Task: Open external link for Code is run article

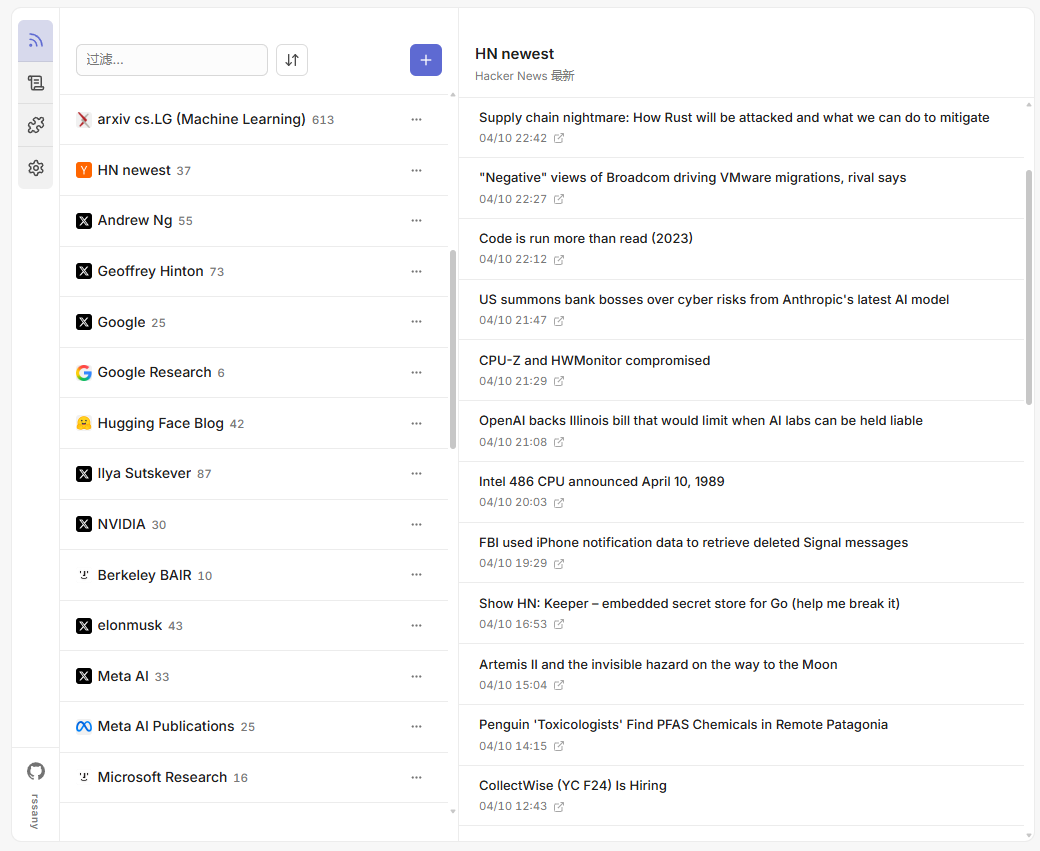Action: [559, 260]
